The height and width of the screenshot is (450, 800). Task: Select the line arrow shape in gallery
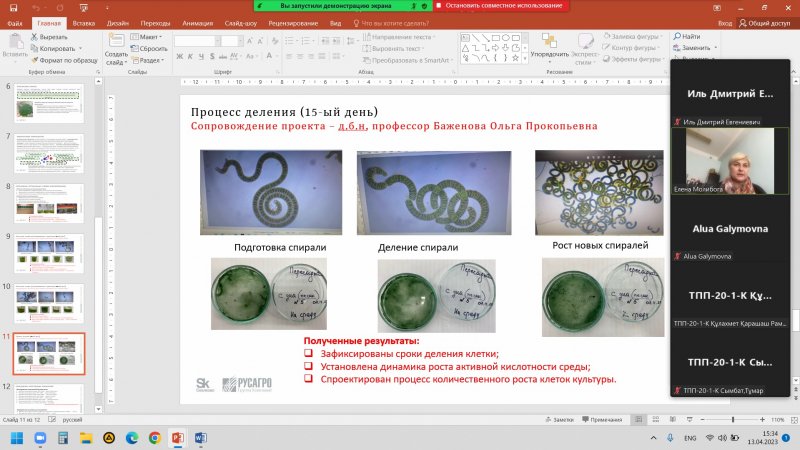click(485, 38)
